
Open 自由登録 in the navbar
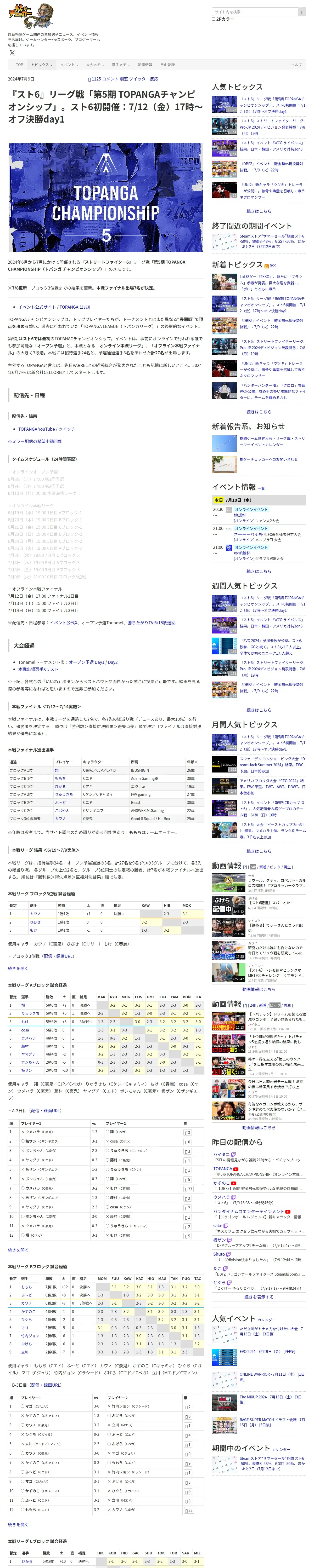168,65
